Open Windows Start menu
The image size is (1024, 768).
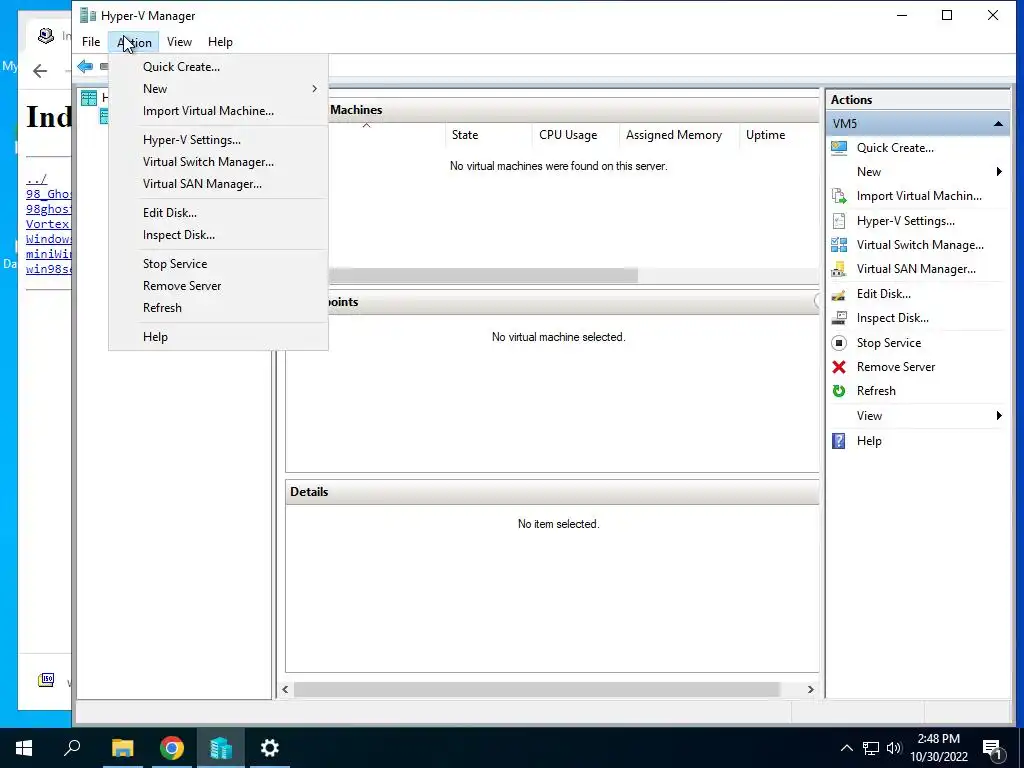[x=24, y=748]
